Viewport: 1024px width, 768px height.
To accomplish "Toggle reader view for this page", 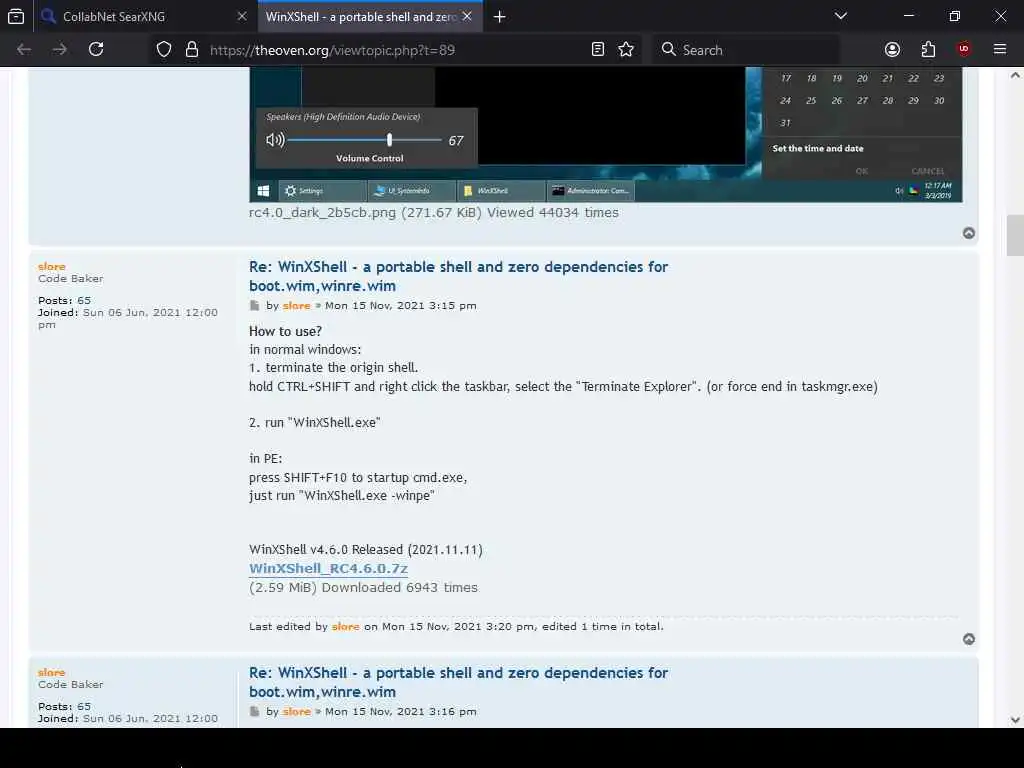I will pyautogui.click(x=598, y=50).
